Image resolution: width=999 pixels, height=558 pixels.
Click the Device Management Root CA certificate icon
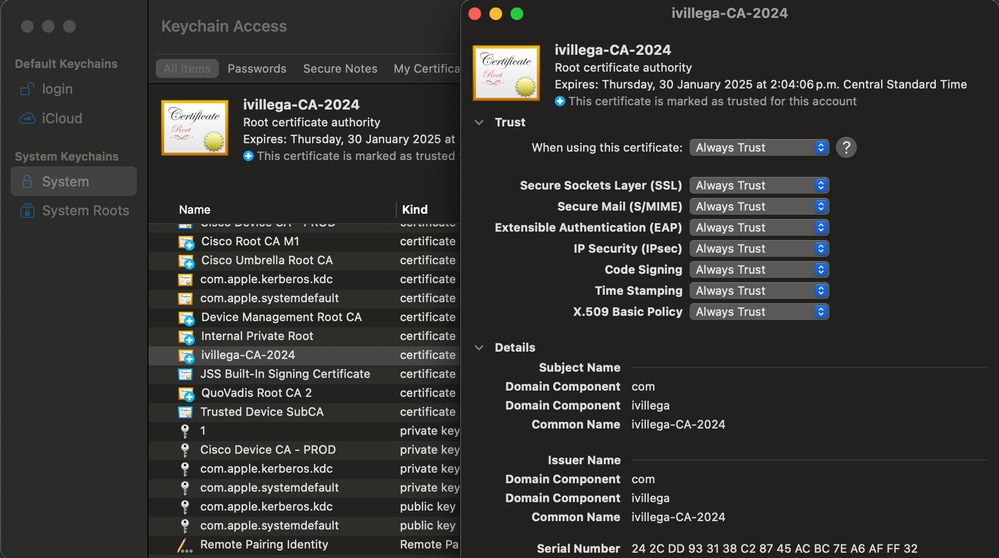tap(186, 318)
